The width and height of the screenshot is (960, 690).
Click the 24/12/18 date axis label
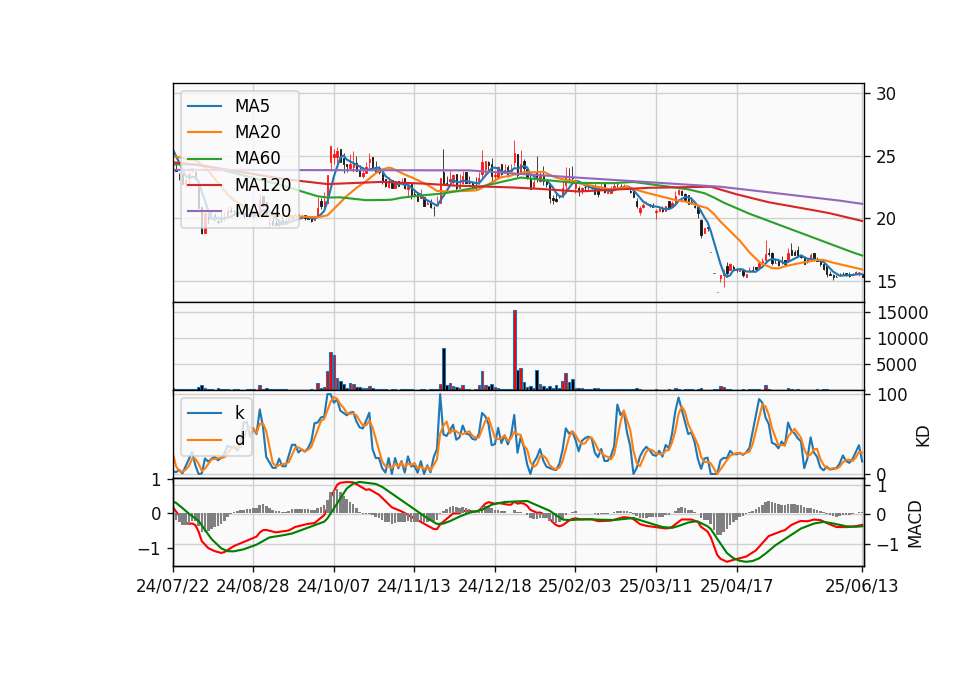coord(495,586)
